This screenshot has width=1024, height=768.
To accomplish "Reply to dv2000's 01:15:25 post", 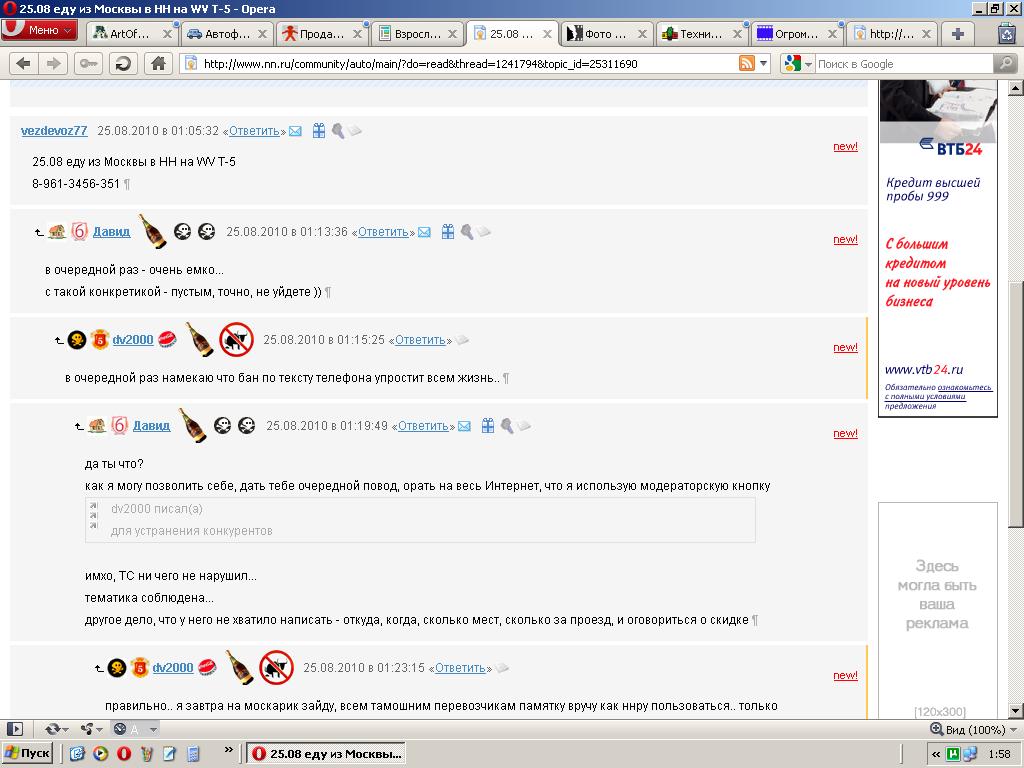I will click(x=420, y=340).
